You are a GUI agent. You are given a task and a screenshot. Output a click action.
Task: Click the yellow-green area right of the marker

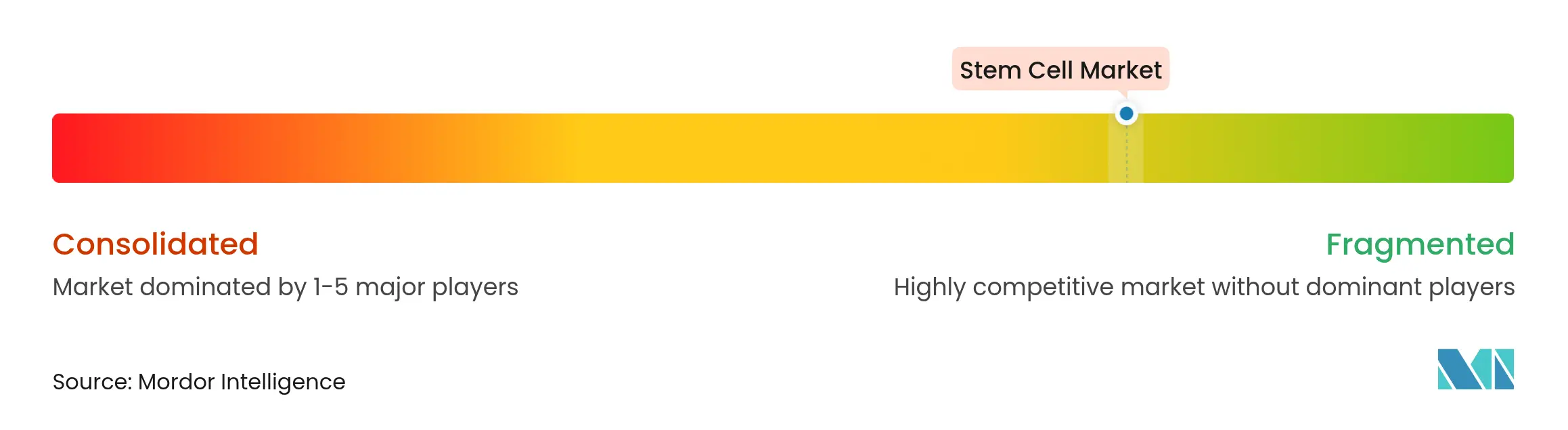point(1252,148)
